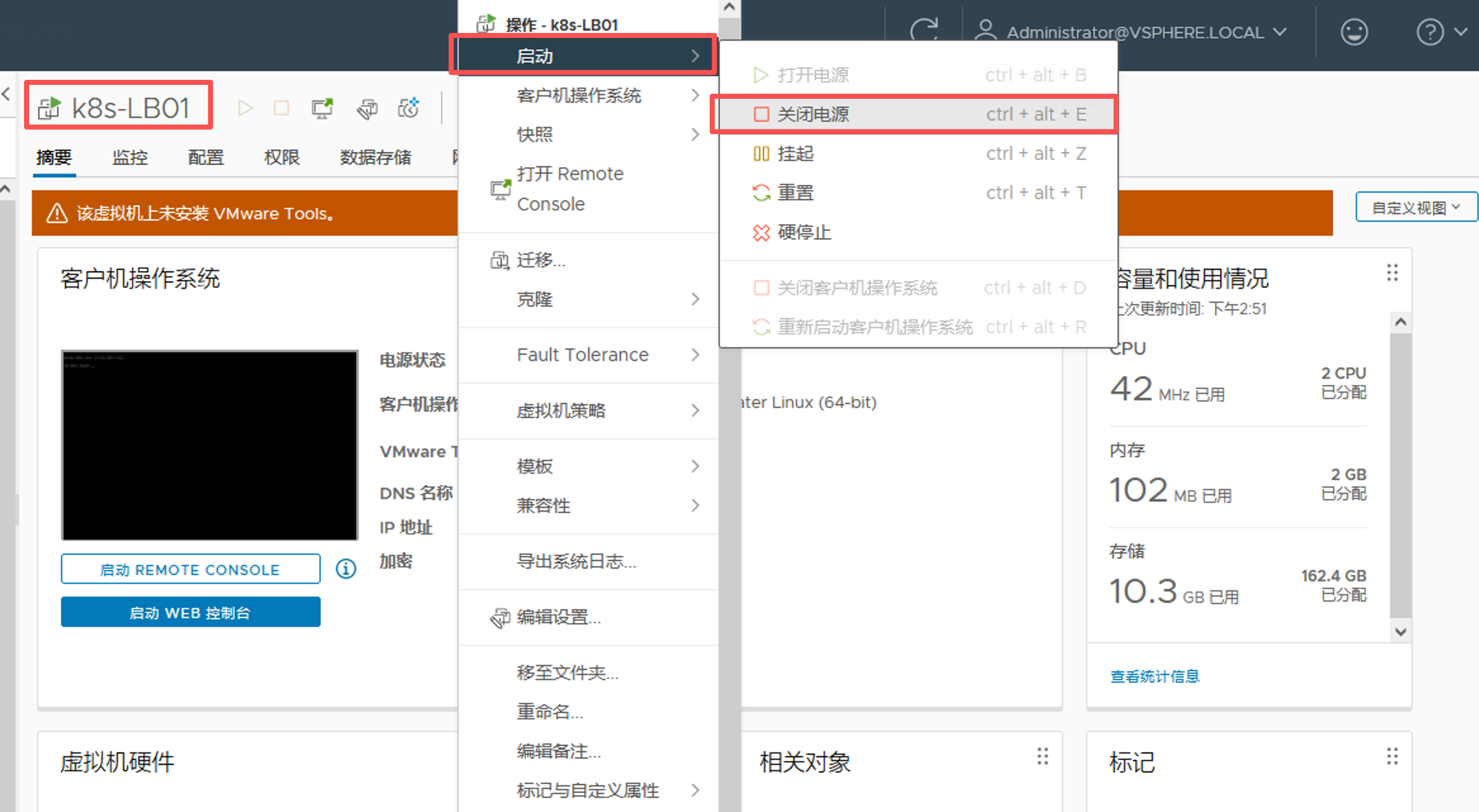Switch to the 配置 tab
The height and width of the screenshot is (812, 1479).
206,157
